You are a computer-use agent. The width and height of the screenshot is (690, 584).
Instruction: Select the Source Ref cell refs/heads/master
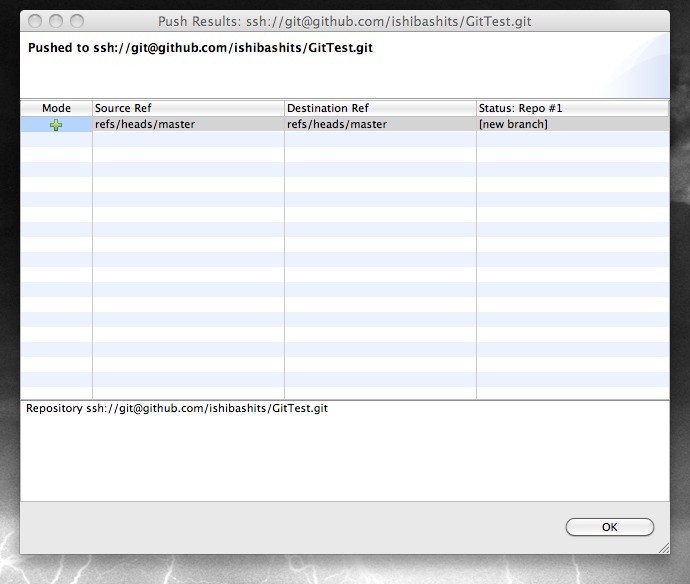(x=188, y=124)
